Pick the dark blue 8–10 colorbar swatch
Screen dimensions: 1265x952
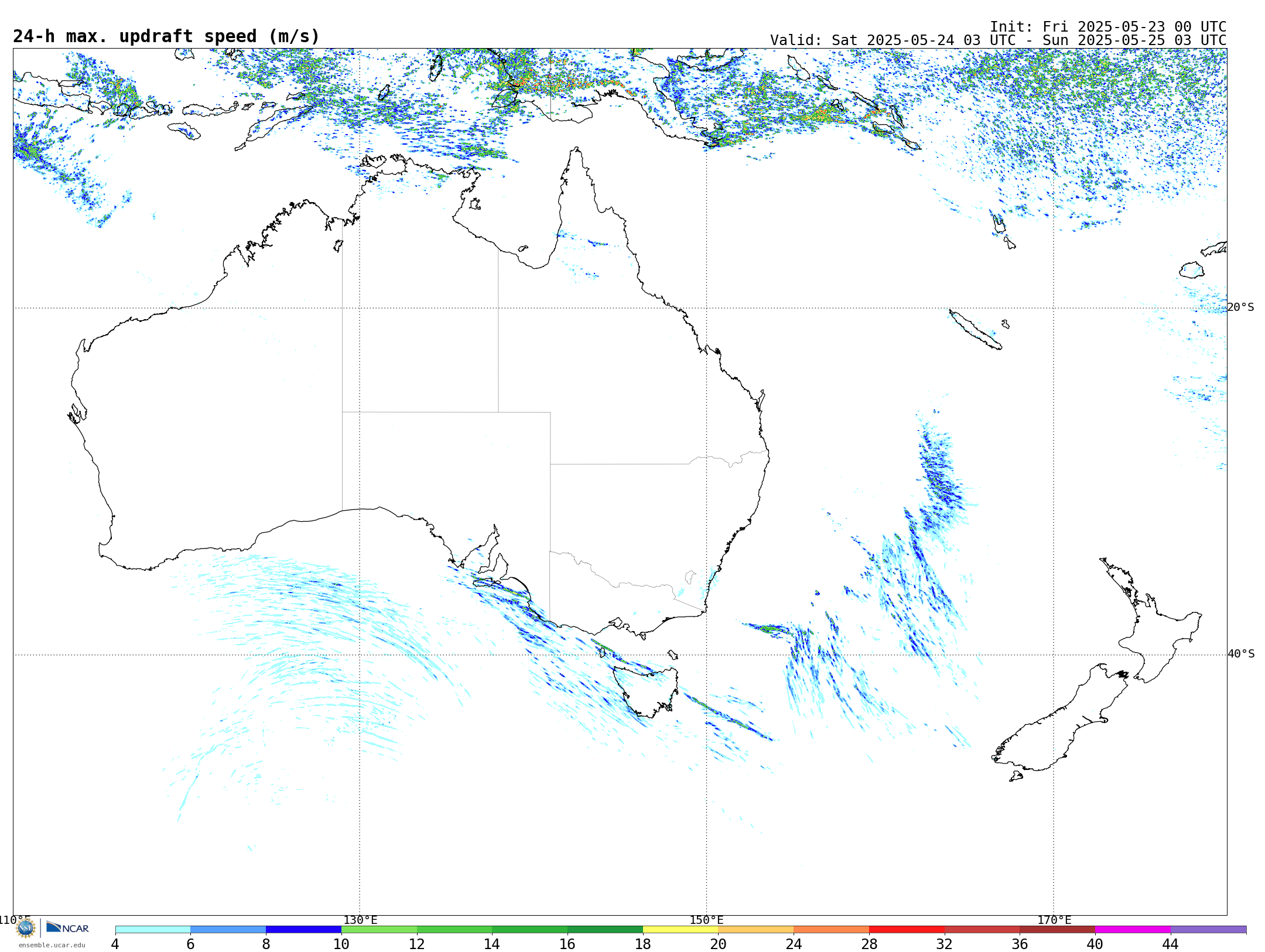[x=304, y=930]
